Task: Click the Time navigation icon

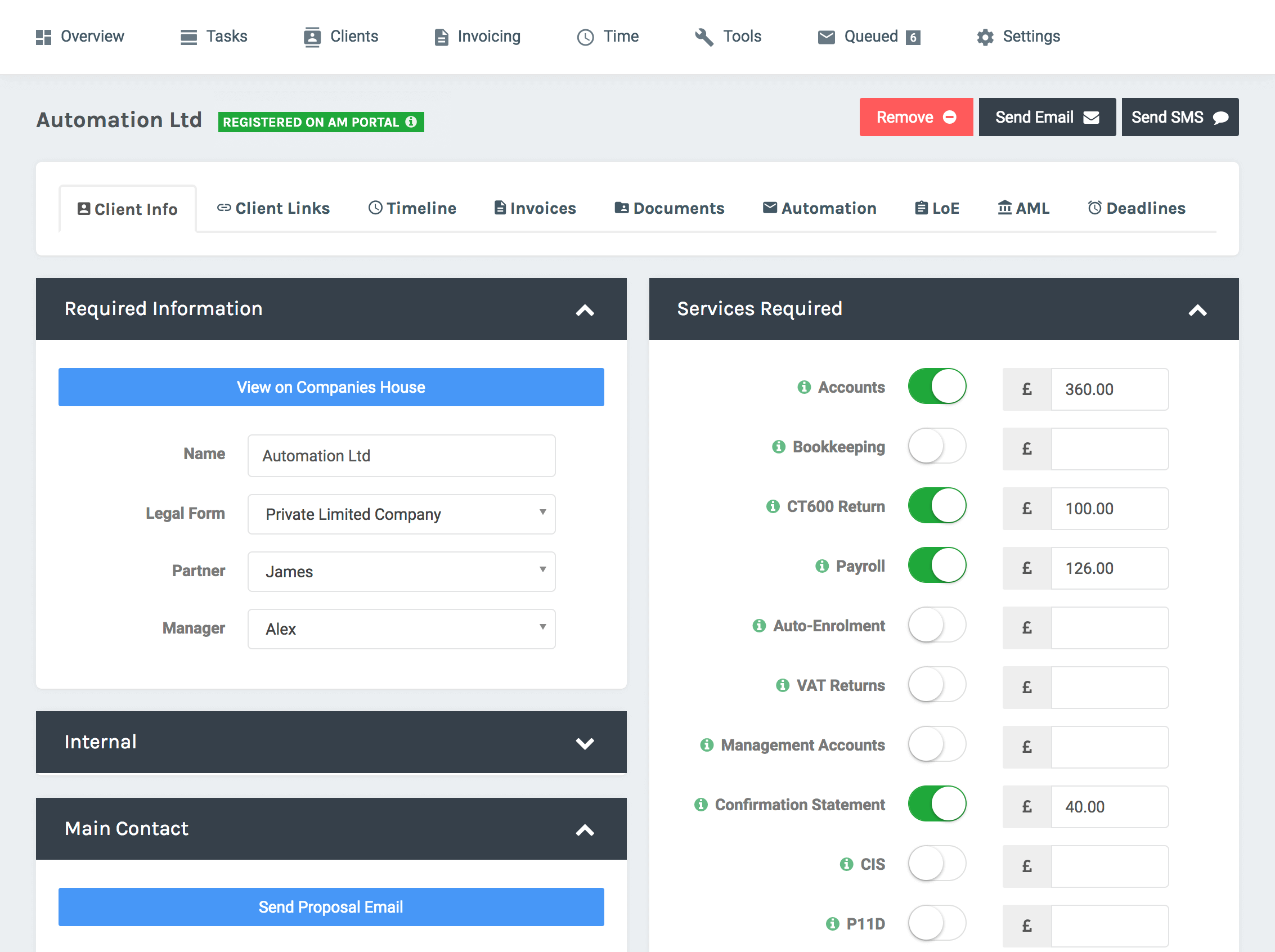Action: 583,37
